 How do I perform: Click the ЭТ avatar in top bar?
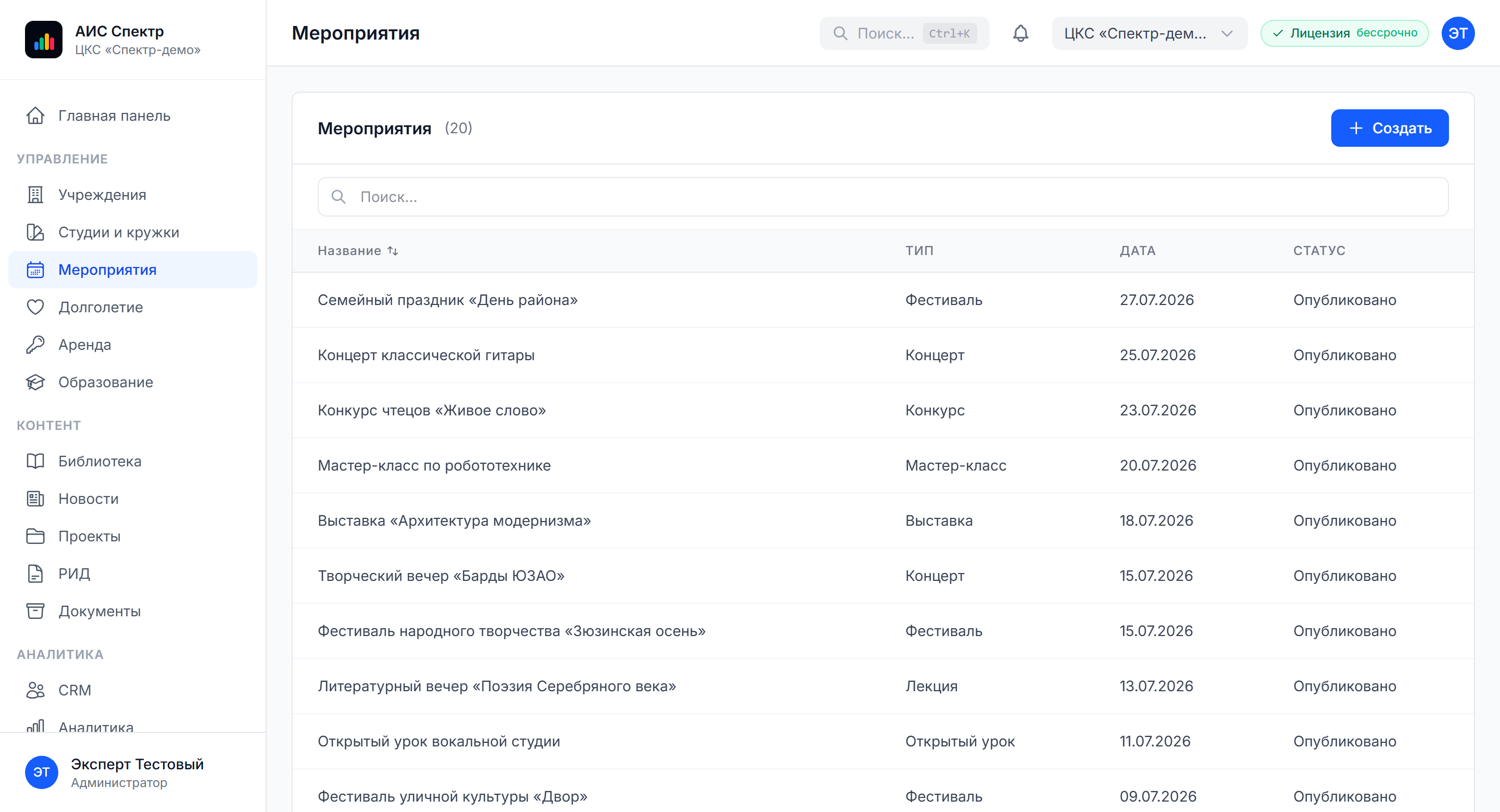tap(1457, 33)
